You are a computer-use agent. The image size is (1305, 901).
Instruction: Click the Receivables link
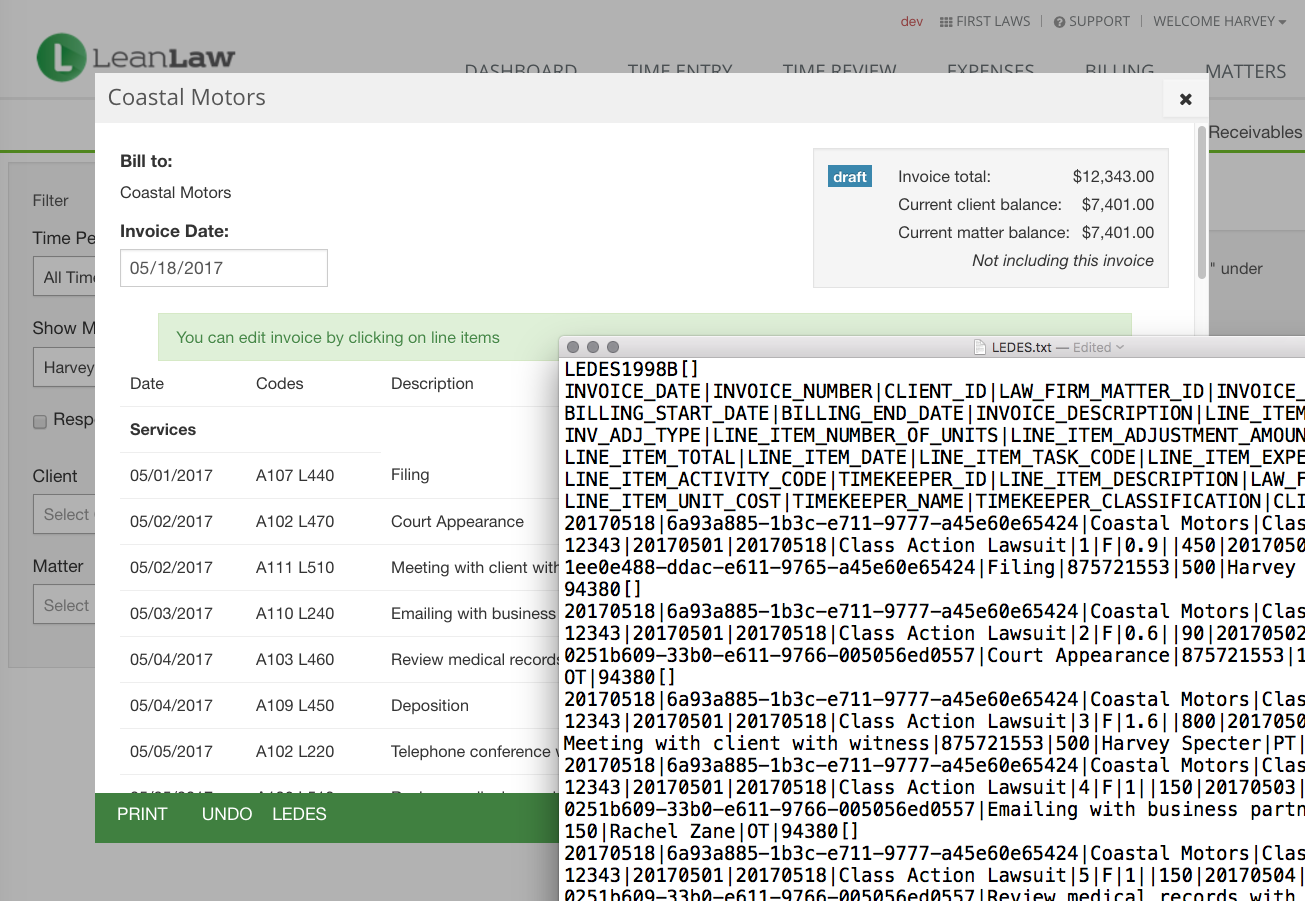1255,131
